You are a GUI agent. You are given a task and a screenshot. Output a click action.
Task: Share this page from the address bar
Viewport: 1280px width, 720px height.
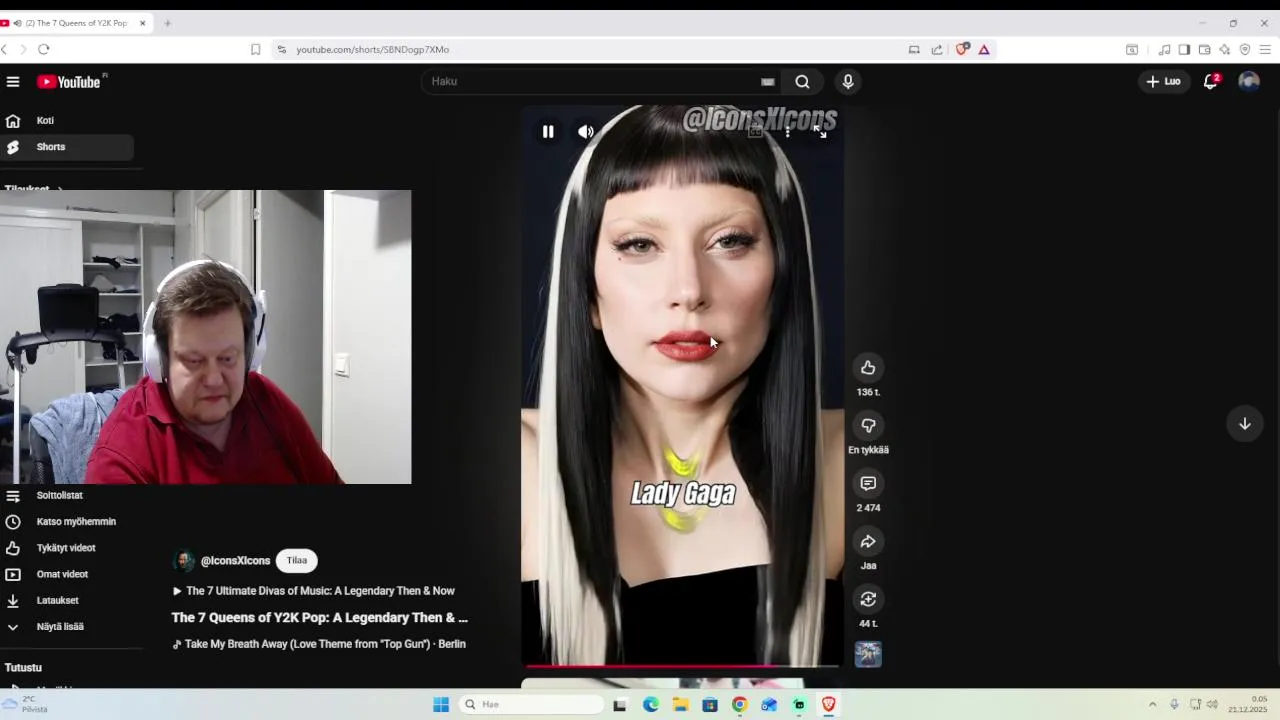point(937,49)
